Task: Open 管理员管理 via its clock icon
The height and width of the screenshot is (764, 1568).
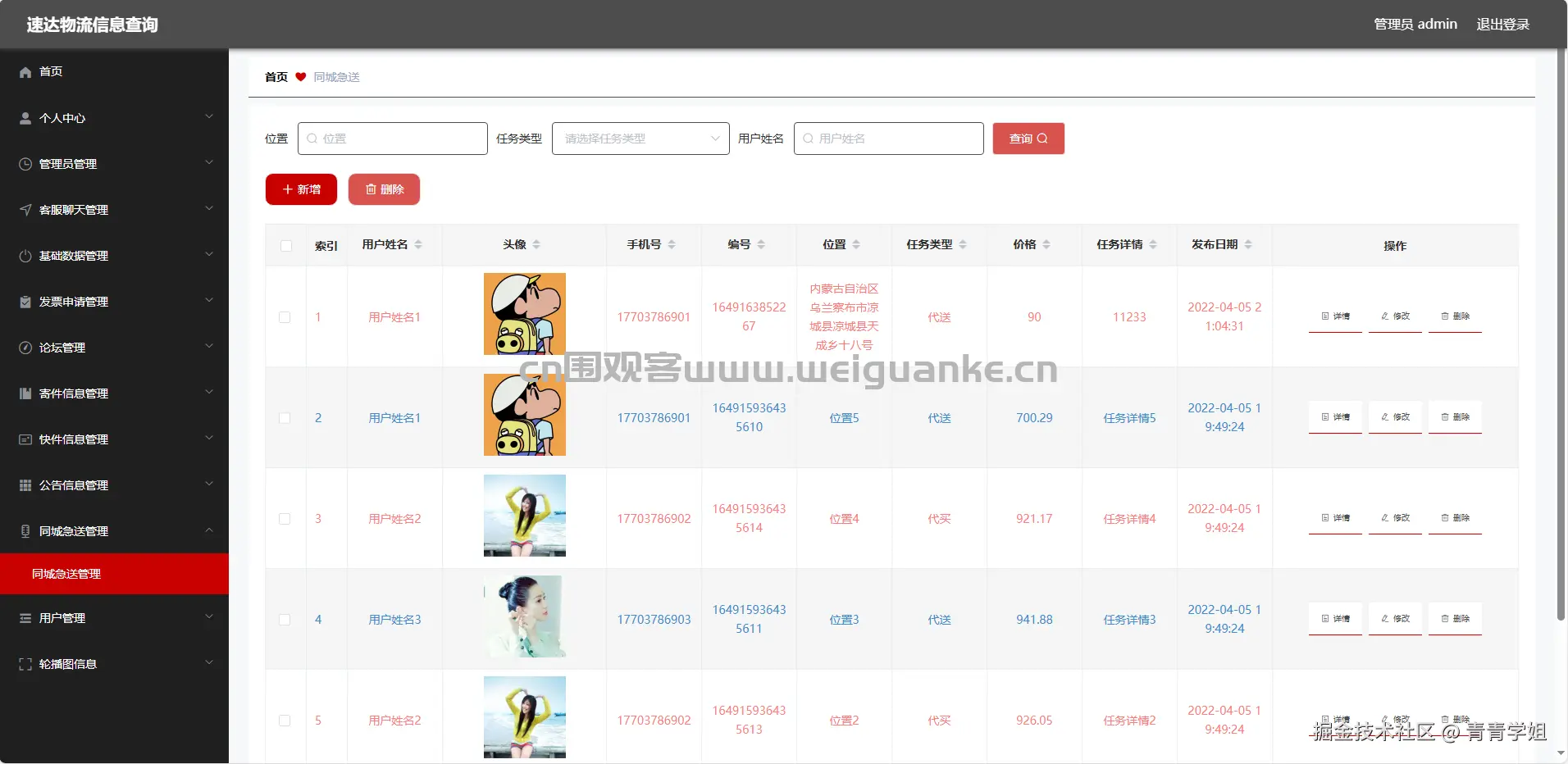Action: point(25,164)
